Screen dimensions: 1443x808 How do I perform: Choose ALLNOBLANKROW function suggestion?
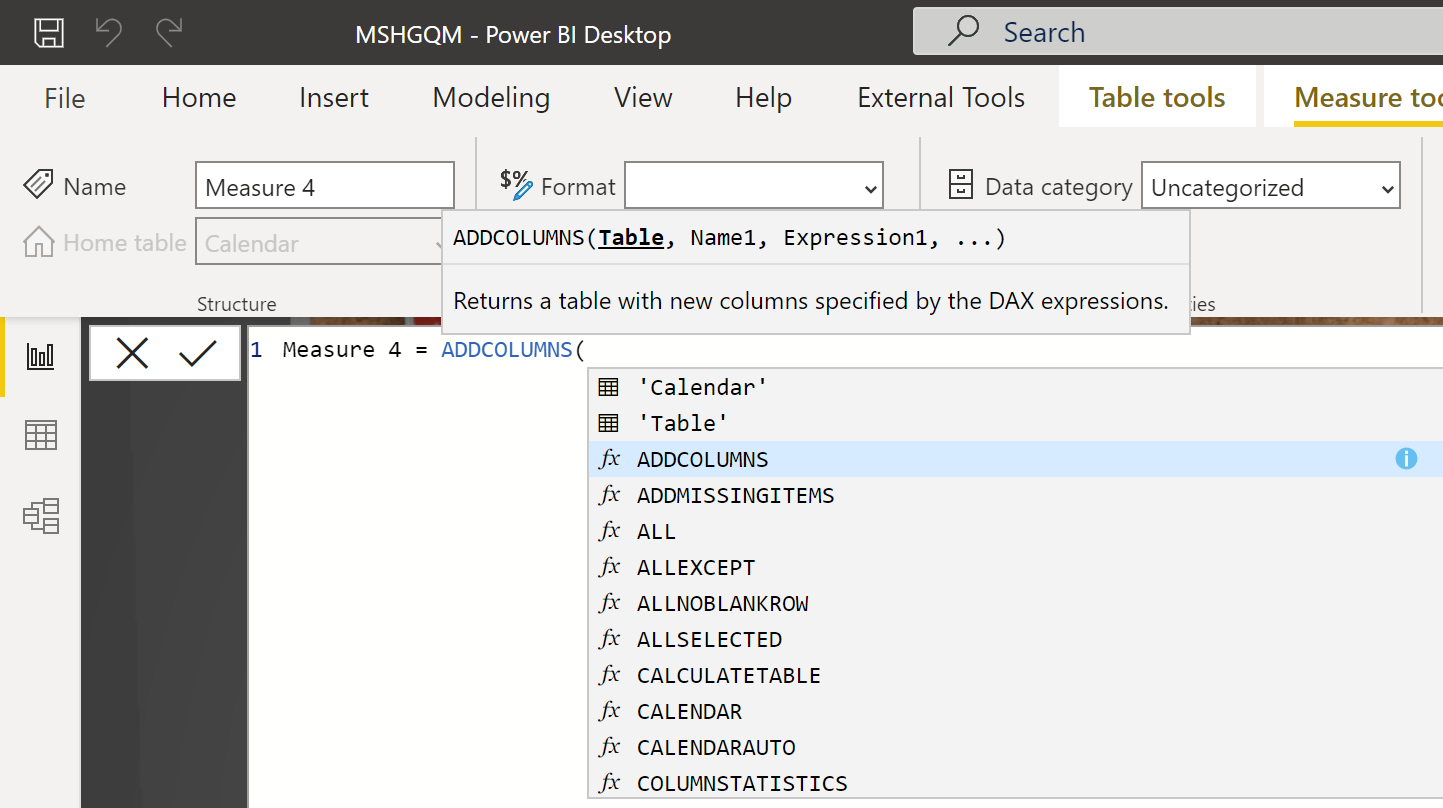click(x=1015, y=603)
